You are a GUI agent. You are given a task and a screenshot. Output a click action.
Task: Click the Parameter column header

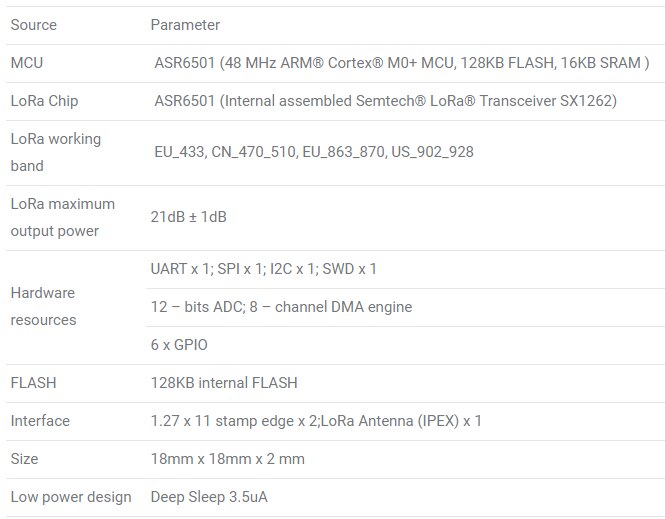(x=185, y=25)
